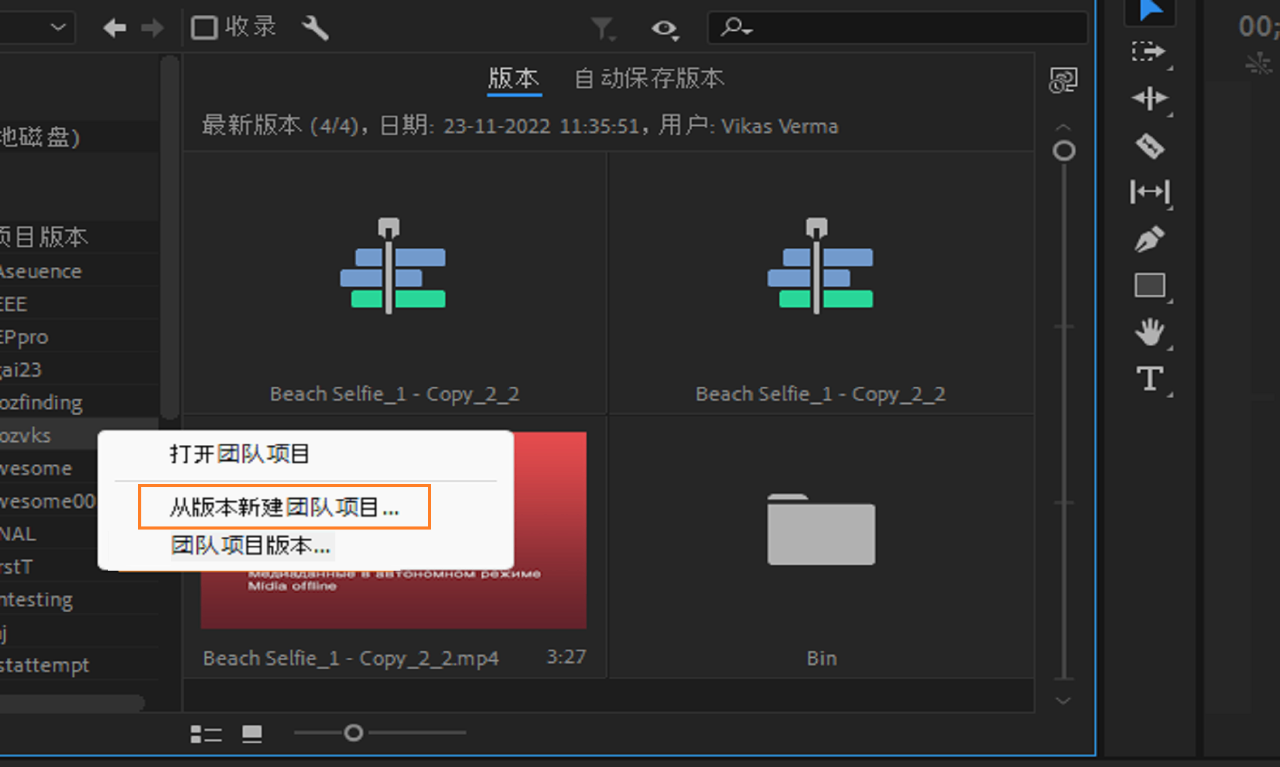1280x767 pixels.
Task: Toggle the 收录 ingest checkbox
Action: click(204, 28)
